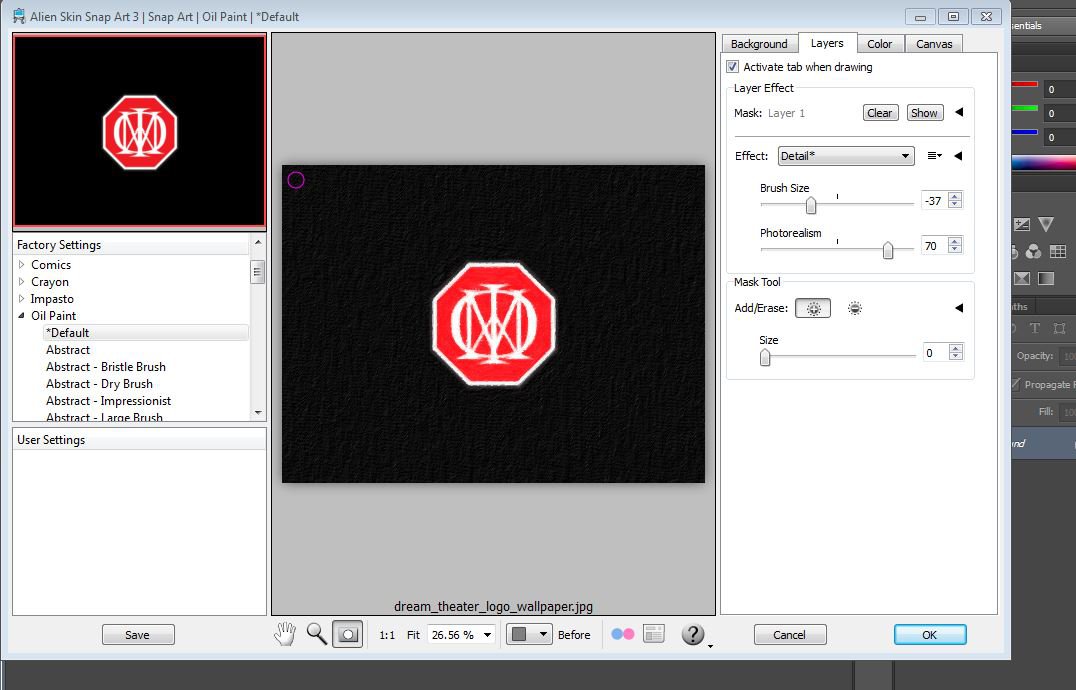Open the Effect Detail dropdown
Screen dimensions: 1076x690
coord(846,156)
